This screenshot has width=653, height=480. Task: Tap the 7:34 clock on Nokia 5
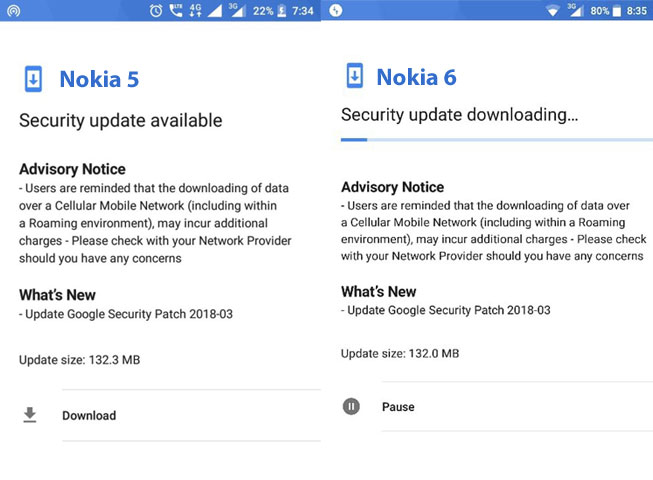[302, 10]
